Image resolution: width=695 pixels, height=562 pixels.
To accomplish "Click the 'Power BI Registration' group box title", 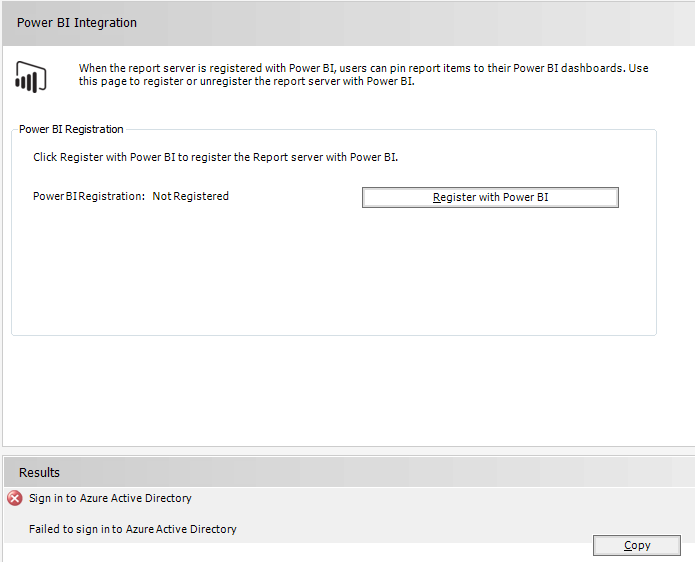I will click(71, 129).
